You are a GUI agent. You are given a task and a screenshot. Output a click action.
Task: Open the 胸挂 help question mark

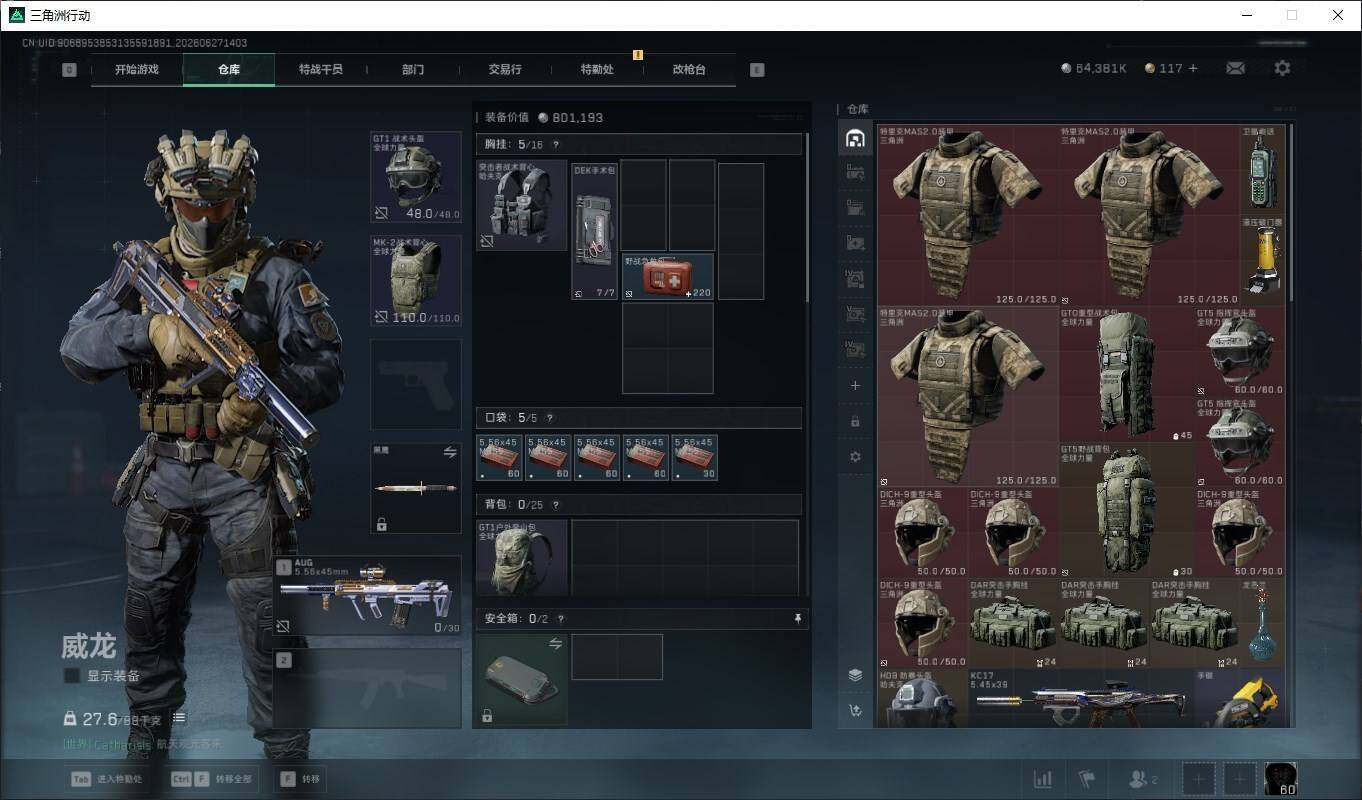(x=556, y=145)
